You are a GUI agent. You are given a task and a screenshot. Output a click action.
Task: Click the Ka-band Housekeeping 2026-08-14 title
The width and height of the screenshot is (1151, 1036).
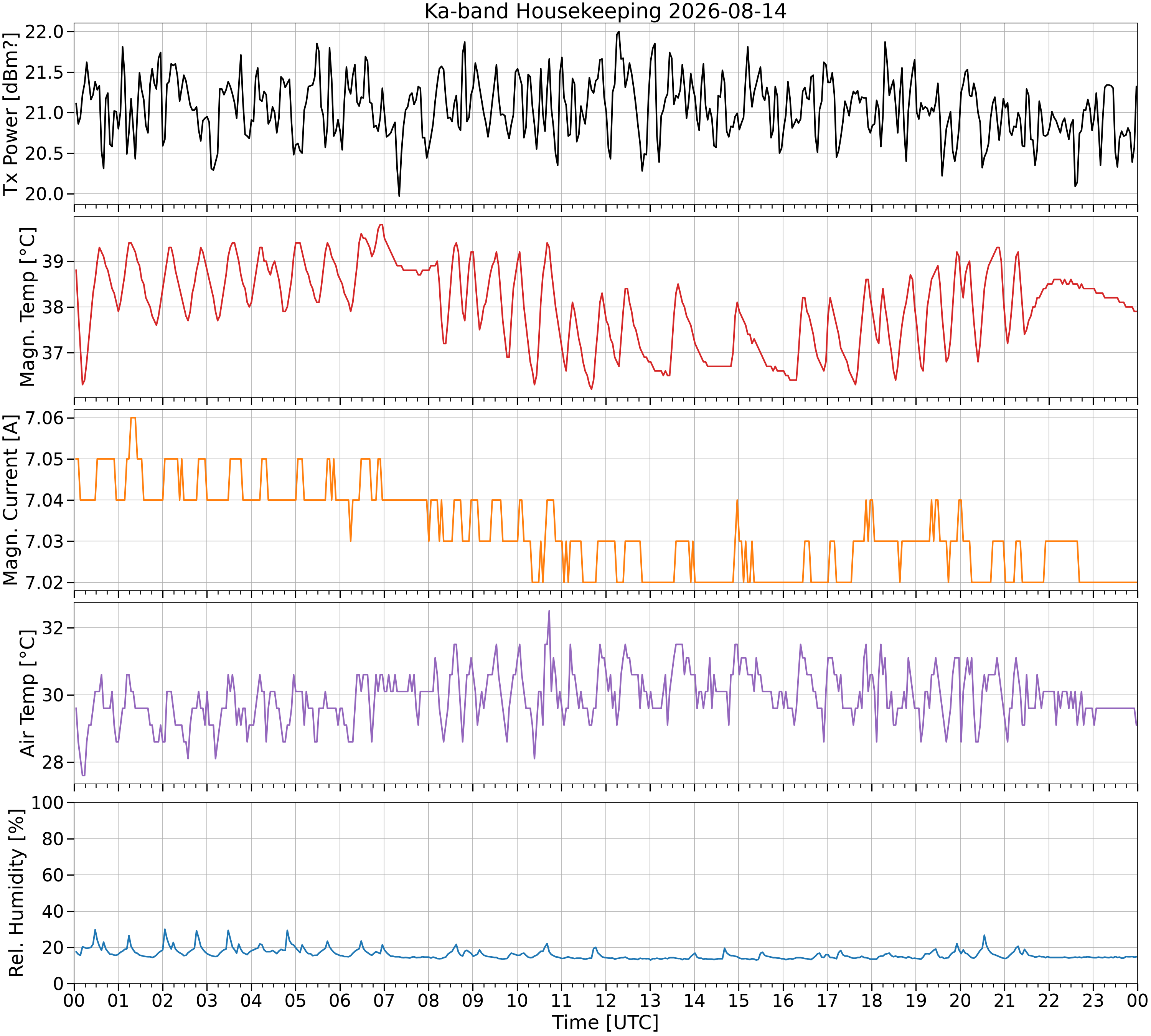click(x=605, y=11)
